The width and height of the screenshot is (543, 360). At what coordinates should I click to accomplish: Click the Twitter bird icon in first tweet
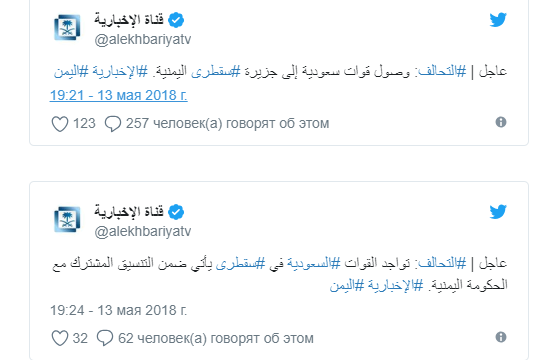click(498, 20)
